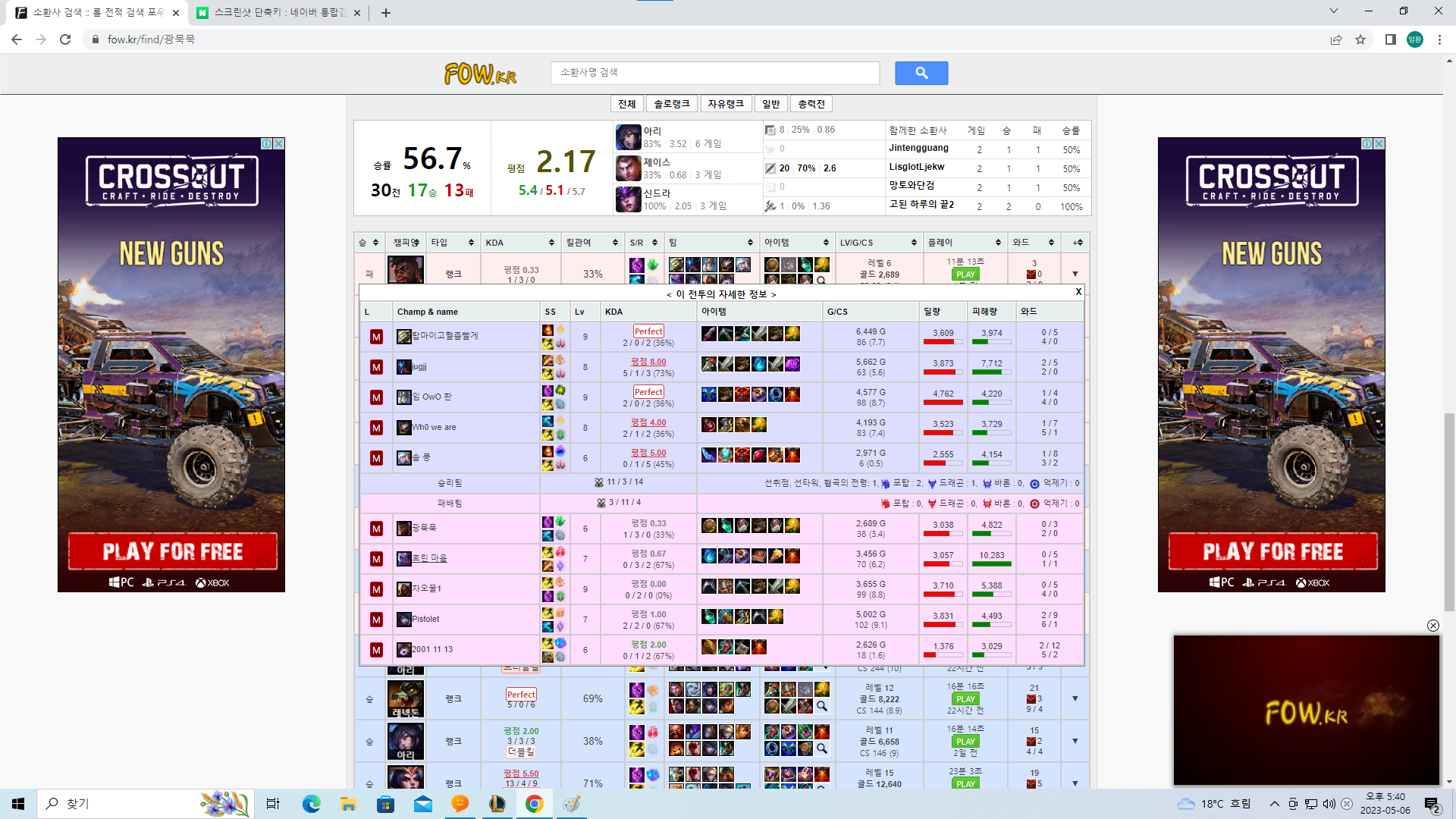Image resolution: width=1456 pixels, height=819 pixels.
Task: Click Syndra champion portrait in summary stats
Action: click(x=628, y=199)
